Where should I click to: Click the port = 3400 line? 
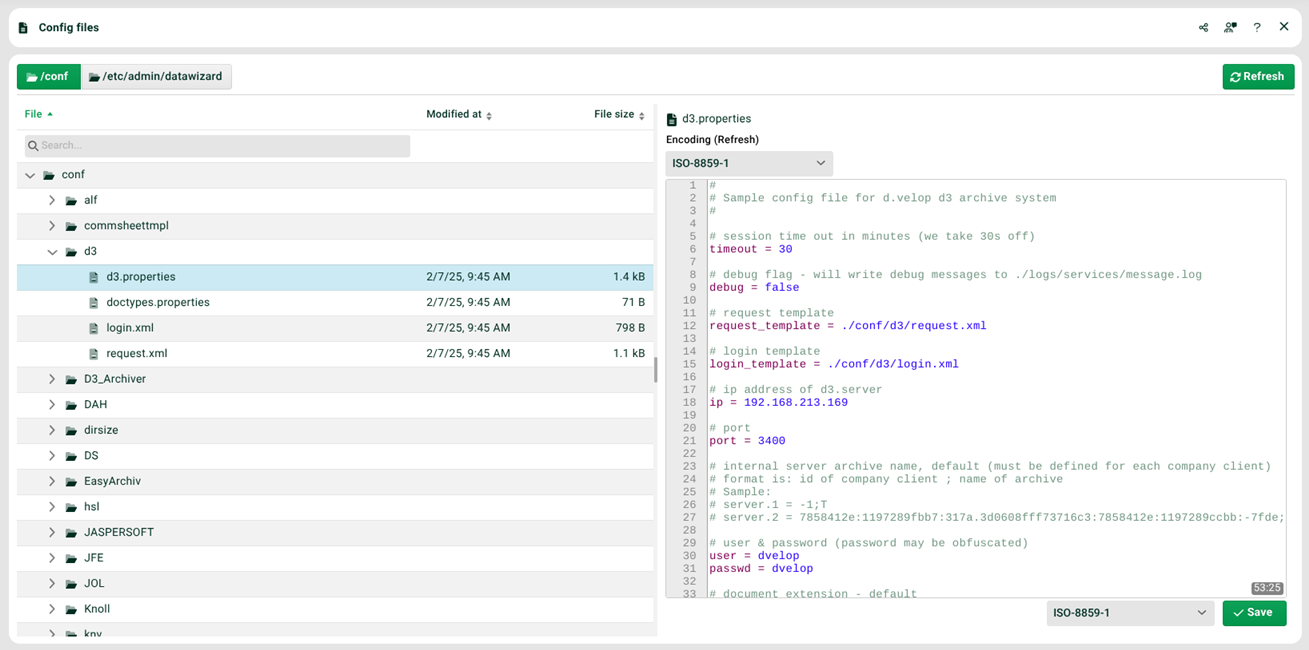[747, 441]
